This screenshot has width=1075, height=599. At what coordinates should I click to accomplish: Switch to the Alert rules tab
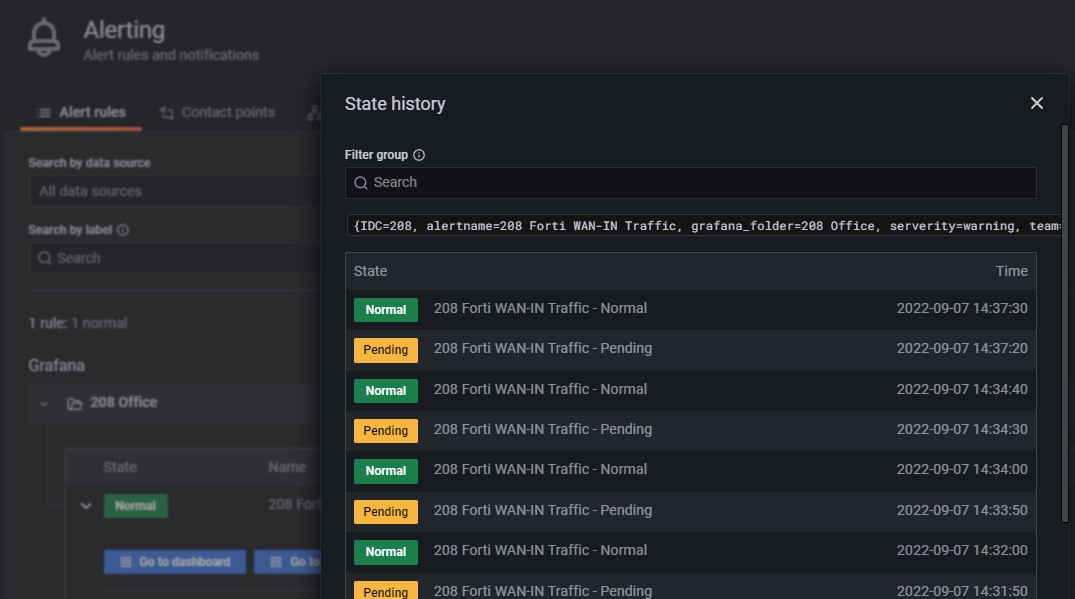[81, 112]
